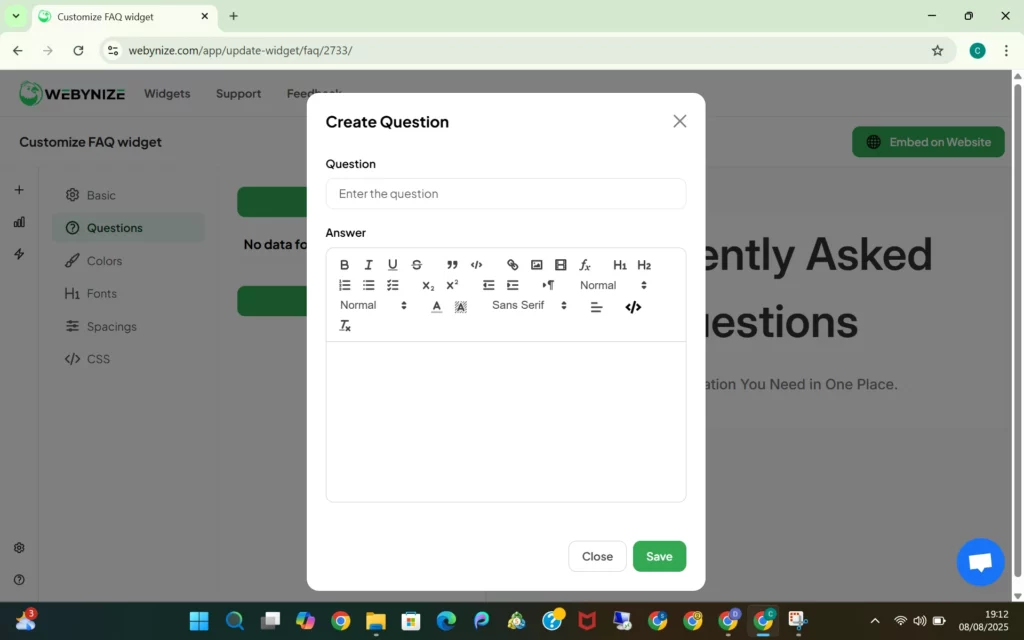Image resolution: width=1024 pixels, height=640 pixels.
Task: Open the Windows Start menu
Action: coord(199,620)
